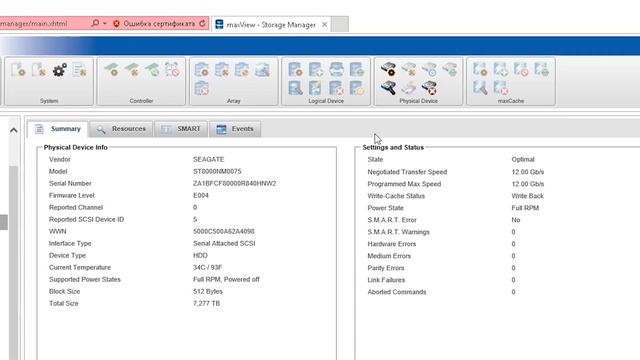Click interface type Serial Attached SCSI
This screenshot has width=640, height=360.
coord(224,243)
